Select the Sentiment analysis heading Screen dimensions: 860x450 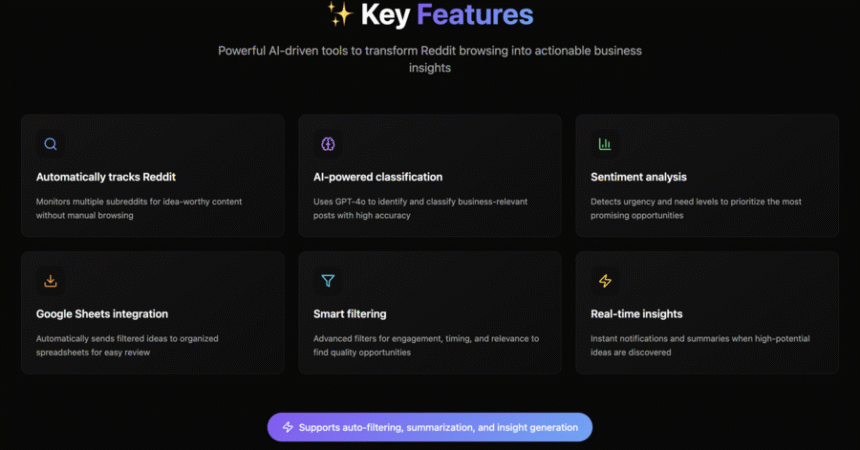click(638, 177)
